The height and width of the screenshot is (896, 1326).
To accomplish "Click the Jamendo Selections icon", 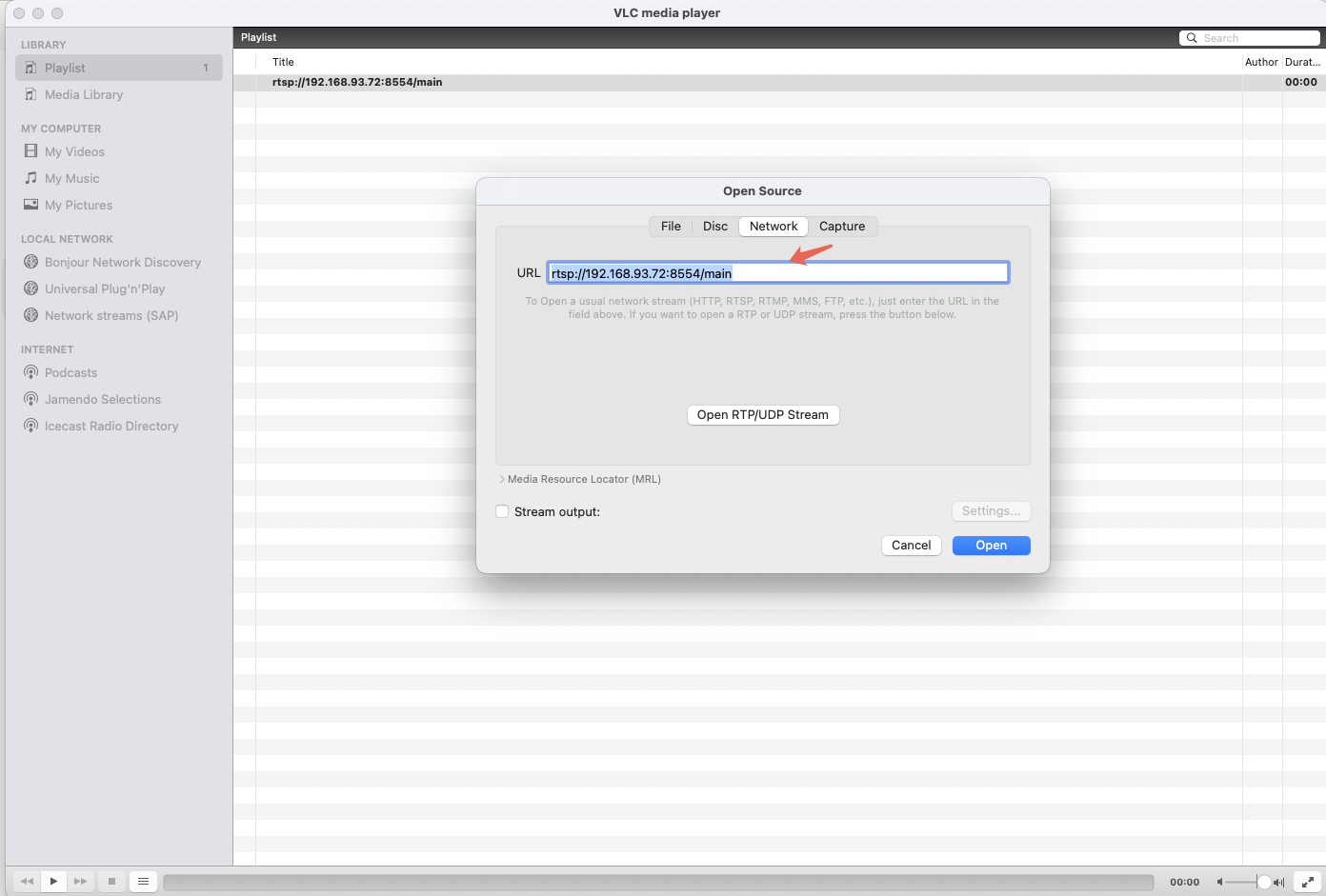I will pyautogui.click(x=30, y=399).
